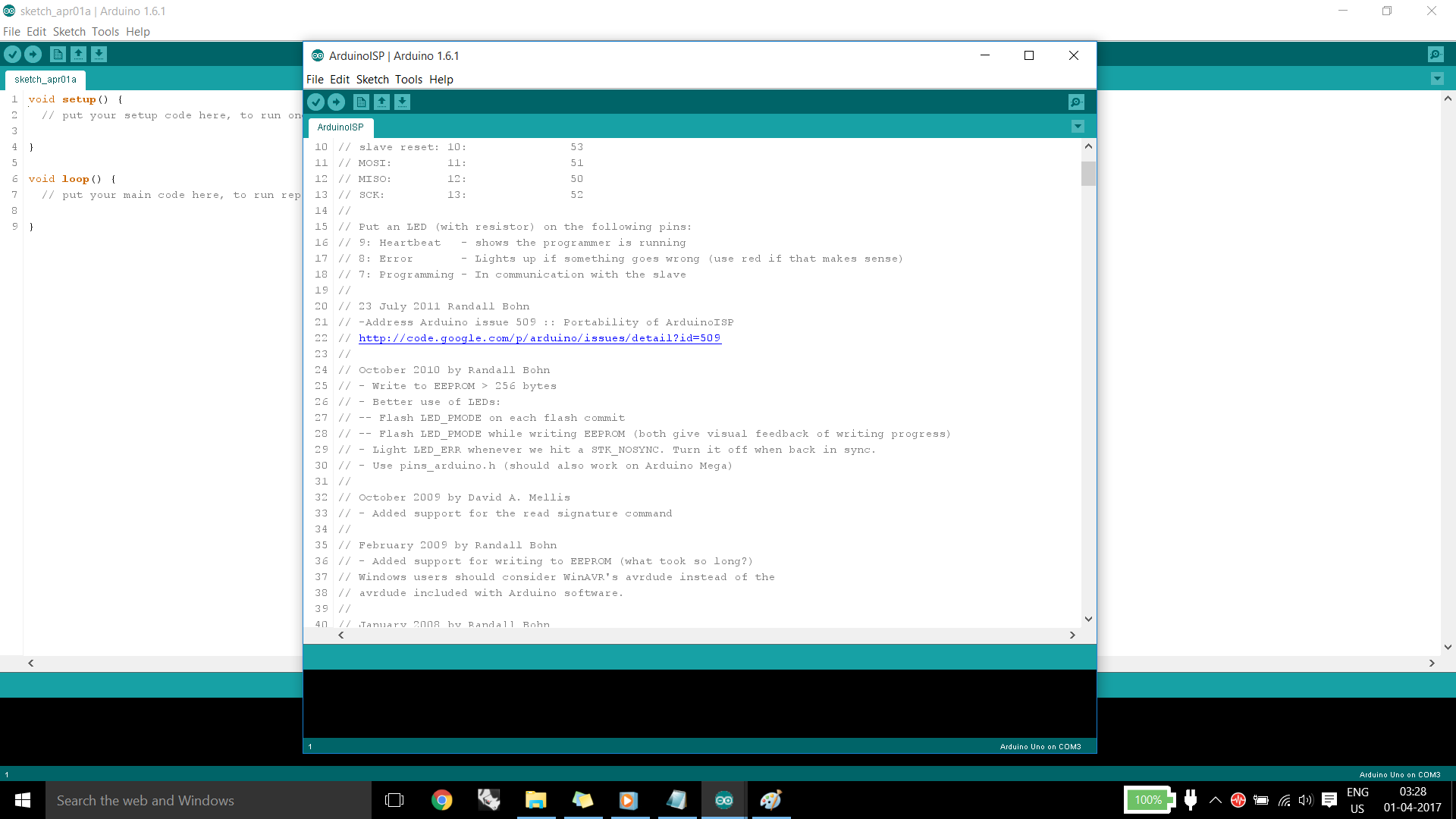Image resolution: width=1456 pixels, height=819 pixels.
Task: Click ENG US language indicator
Action: pos(1357,800)
